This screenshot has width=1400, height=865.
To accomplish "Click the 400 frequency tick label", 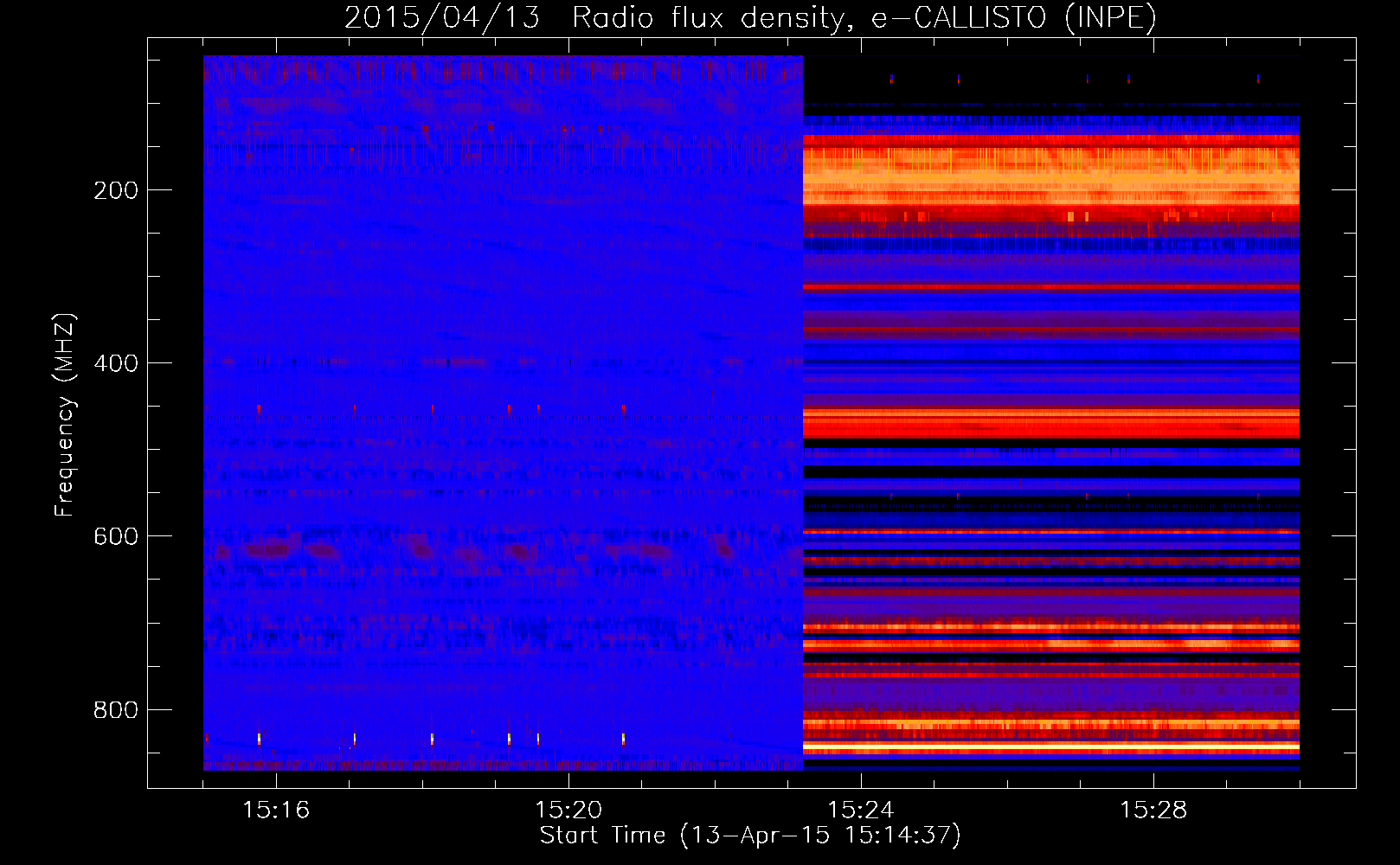I will [116, 363].
